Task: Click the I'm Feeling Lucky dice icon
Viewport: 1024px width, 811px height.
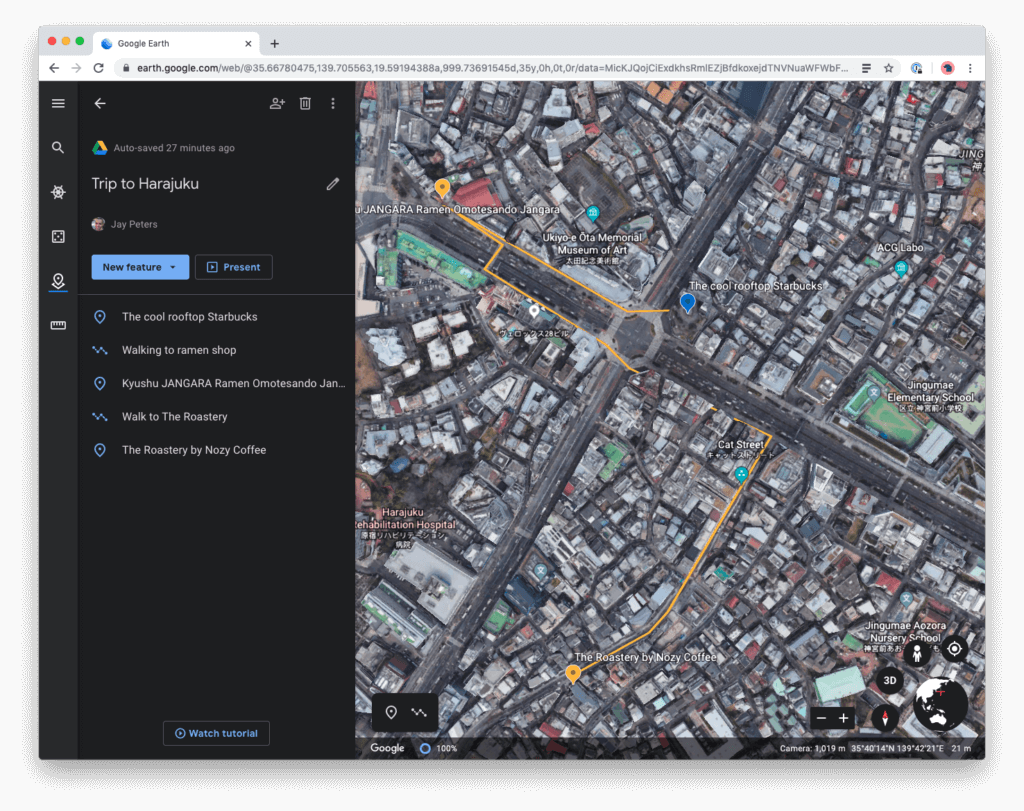Action: pos(58,237)
